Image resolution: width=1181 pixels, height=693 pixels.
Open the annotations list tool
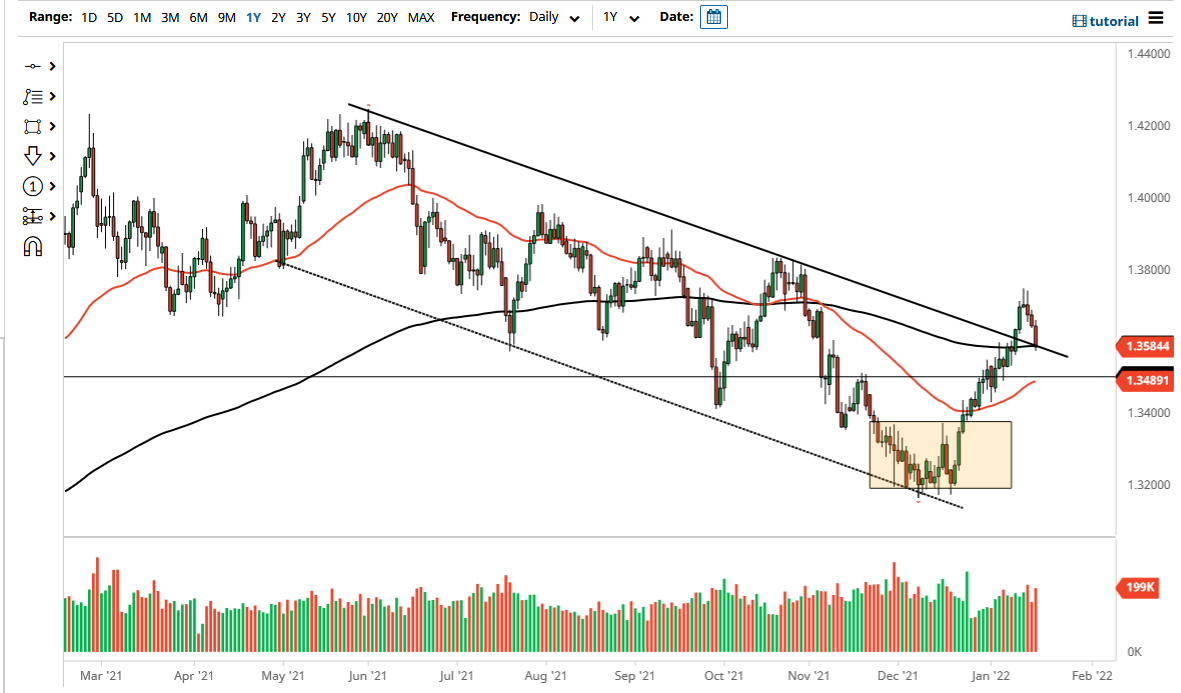[33, 96]
